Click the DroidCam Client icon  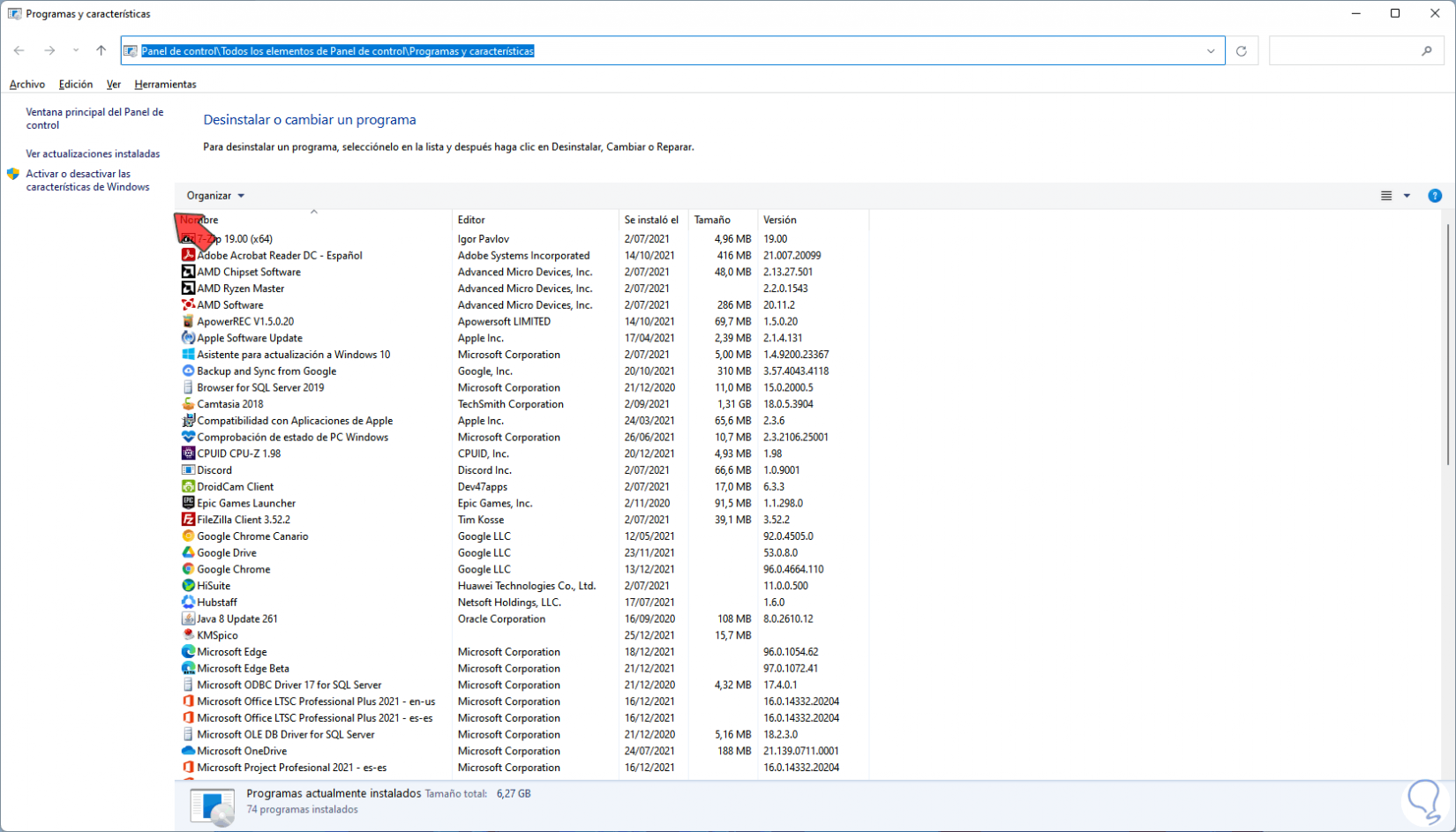click(188, 487)
